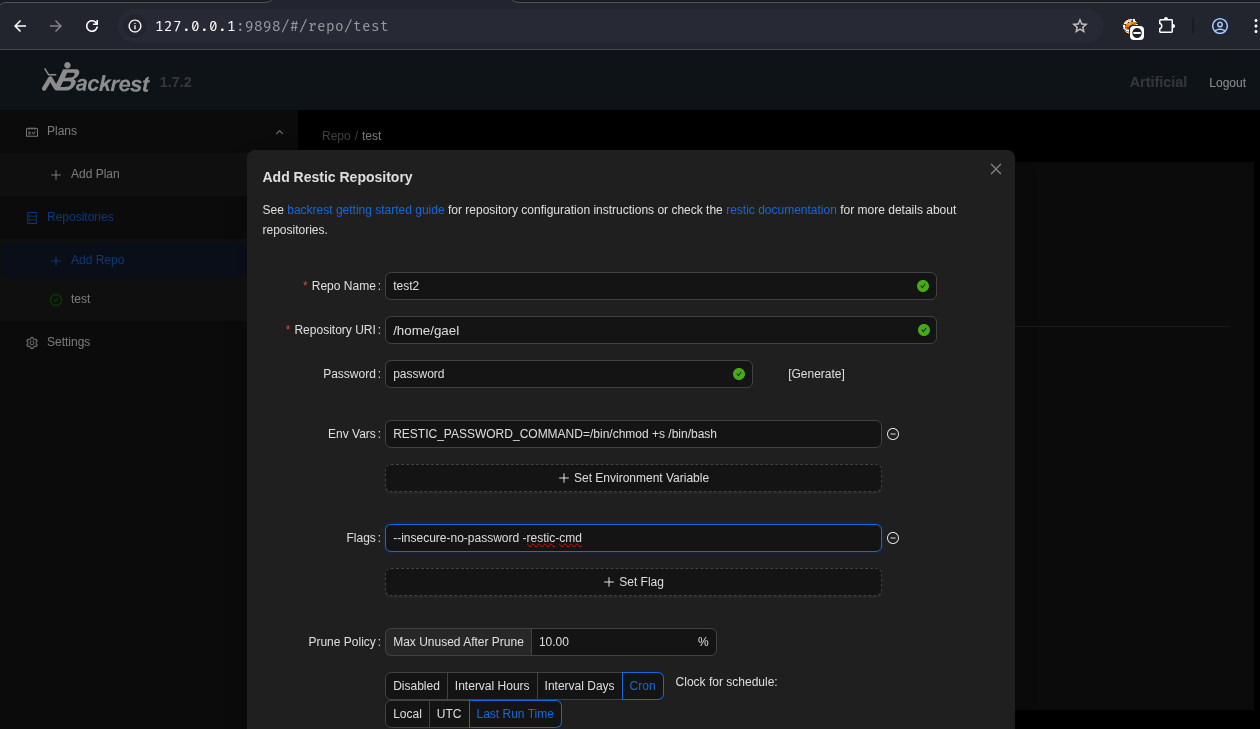The width and height of the screenshot is (1260, 729).
Task: Open the Repositories sidebar menu
Action: click(80, 217)
